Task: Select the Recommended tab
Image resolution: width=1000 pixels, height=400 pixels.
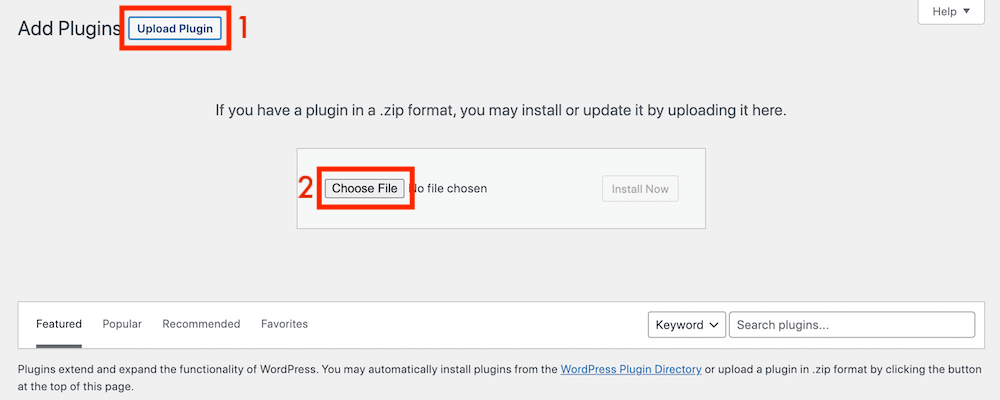Action: click(201, 324)
